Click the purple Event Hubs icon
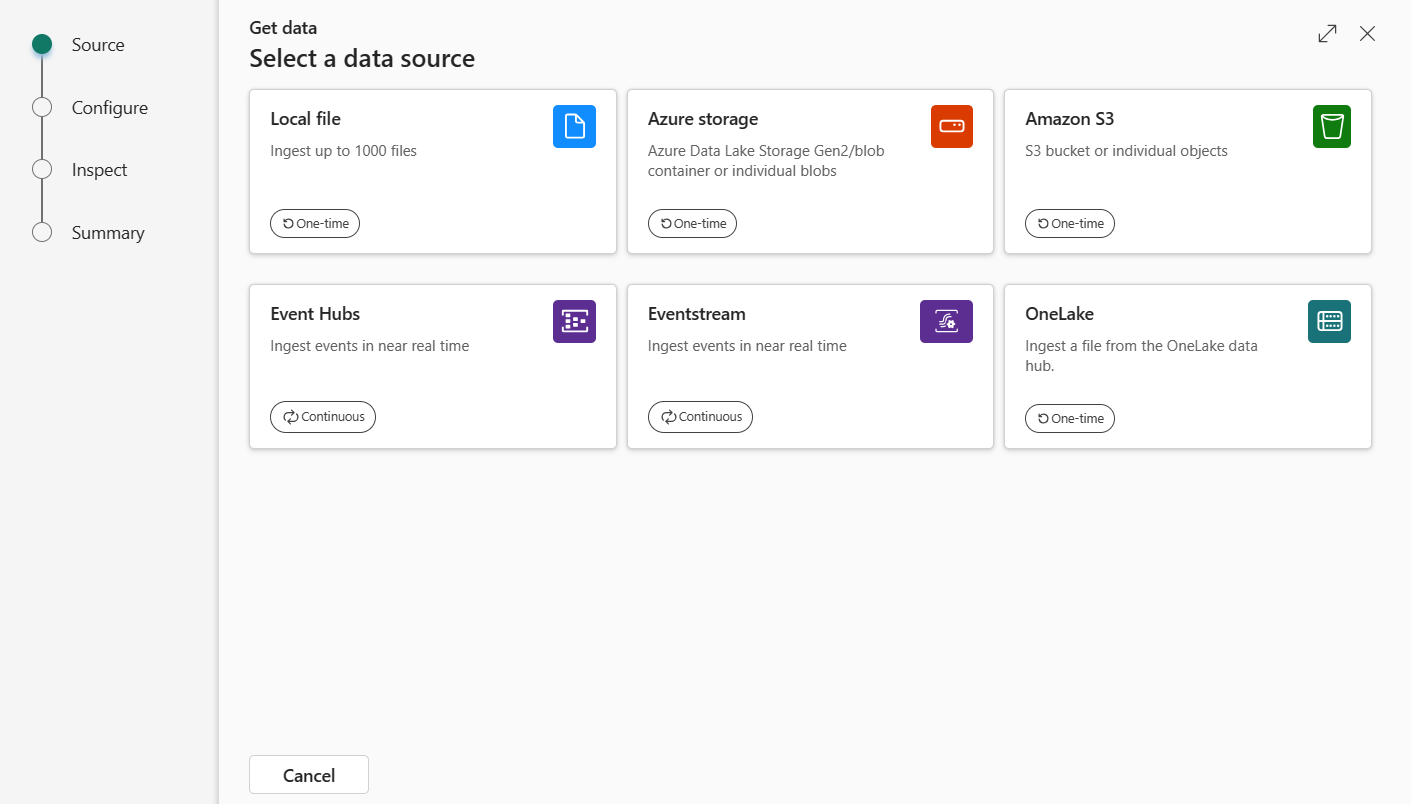Screen dimensions: 1411x804 click(x=574, y=321)
